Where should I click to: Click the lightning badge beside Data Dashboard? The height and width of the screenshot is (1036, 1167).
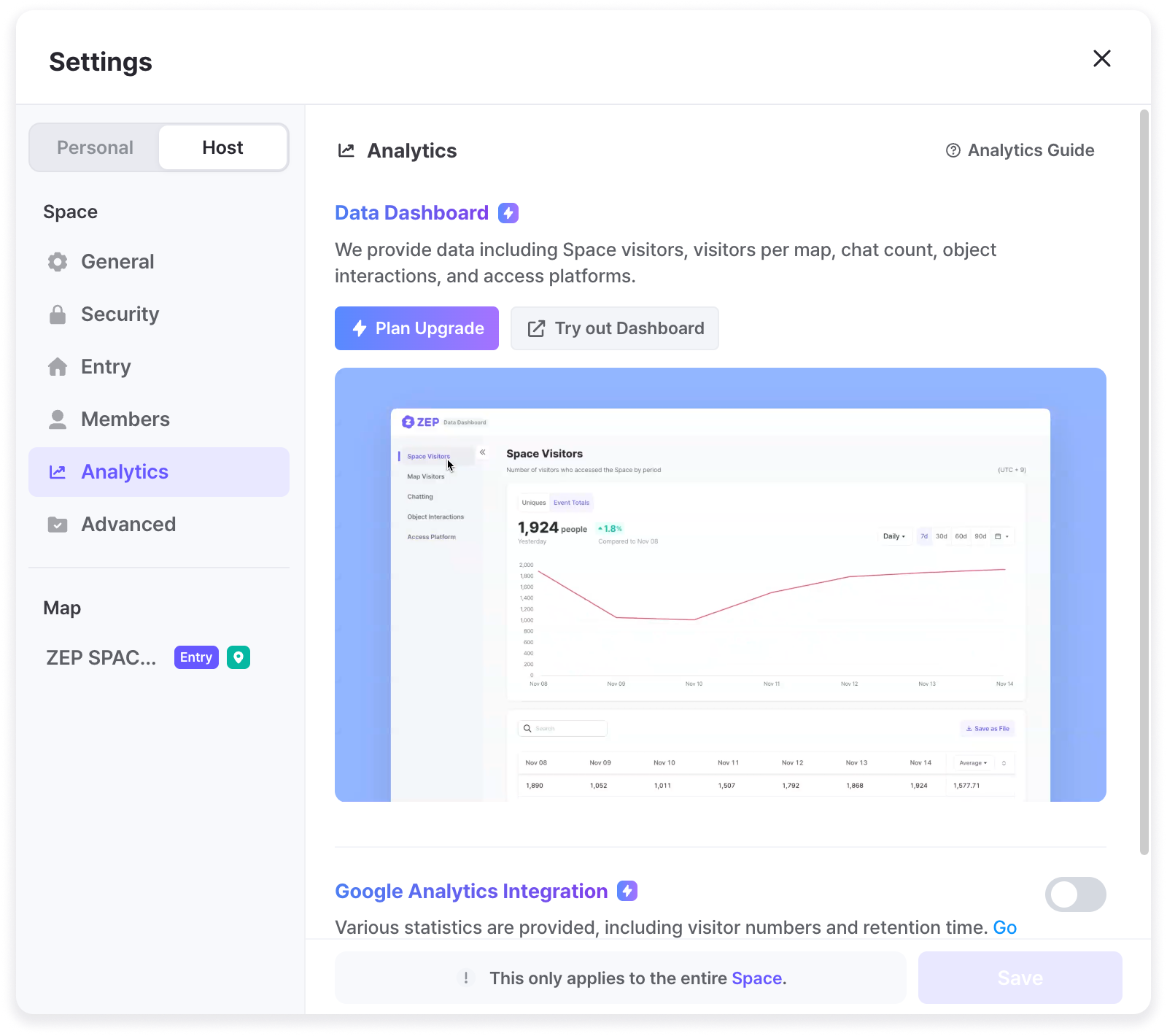pyautogui.click(x=508, y=213)
